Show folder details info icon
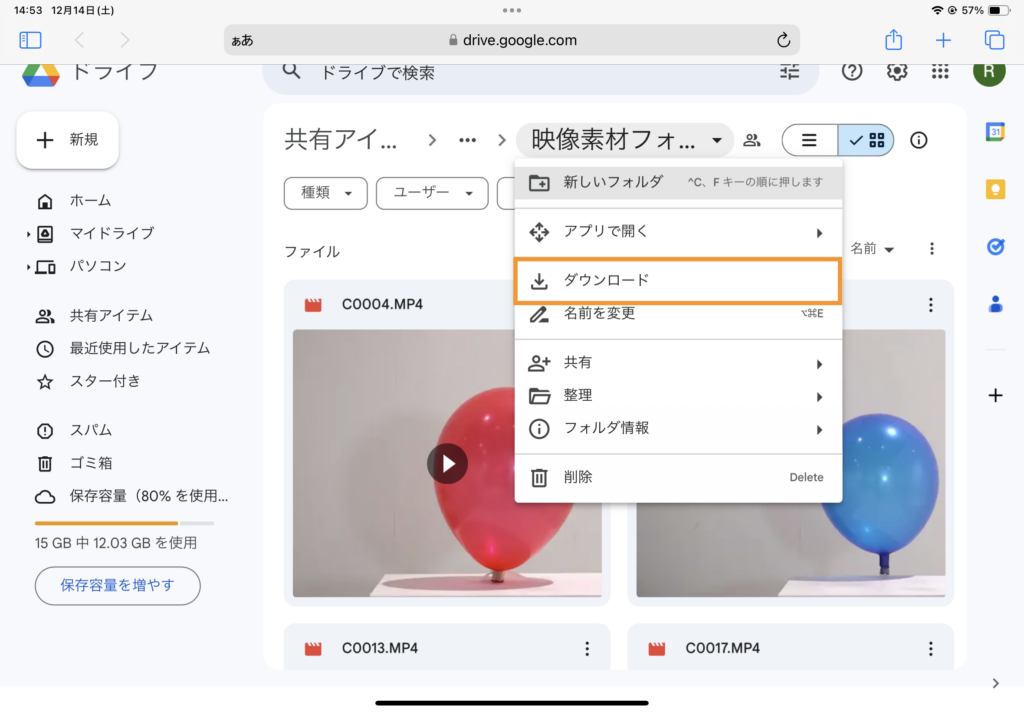The image size is (1024, 712). tap(918, 141)
